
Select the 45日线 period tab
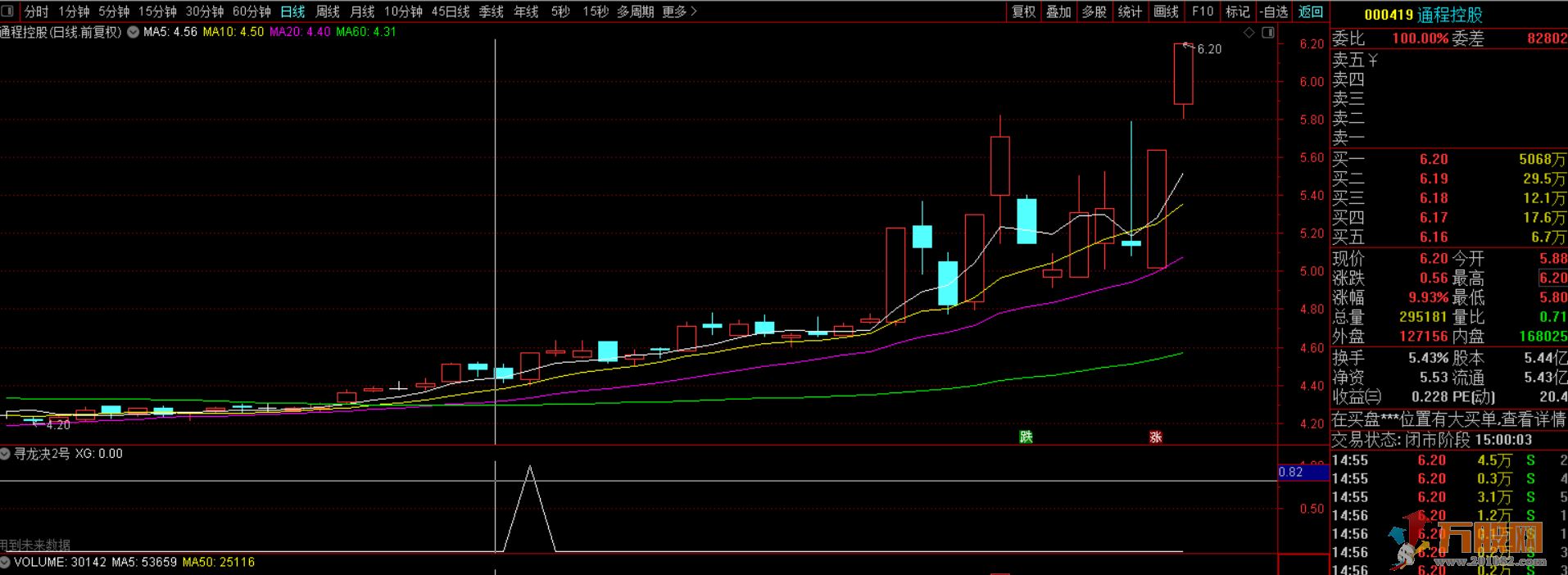point(451,11)
